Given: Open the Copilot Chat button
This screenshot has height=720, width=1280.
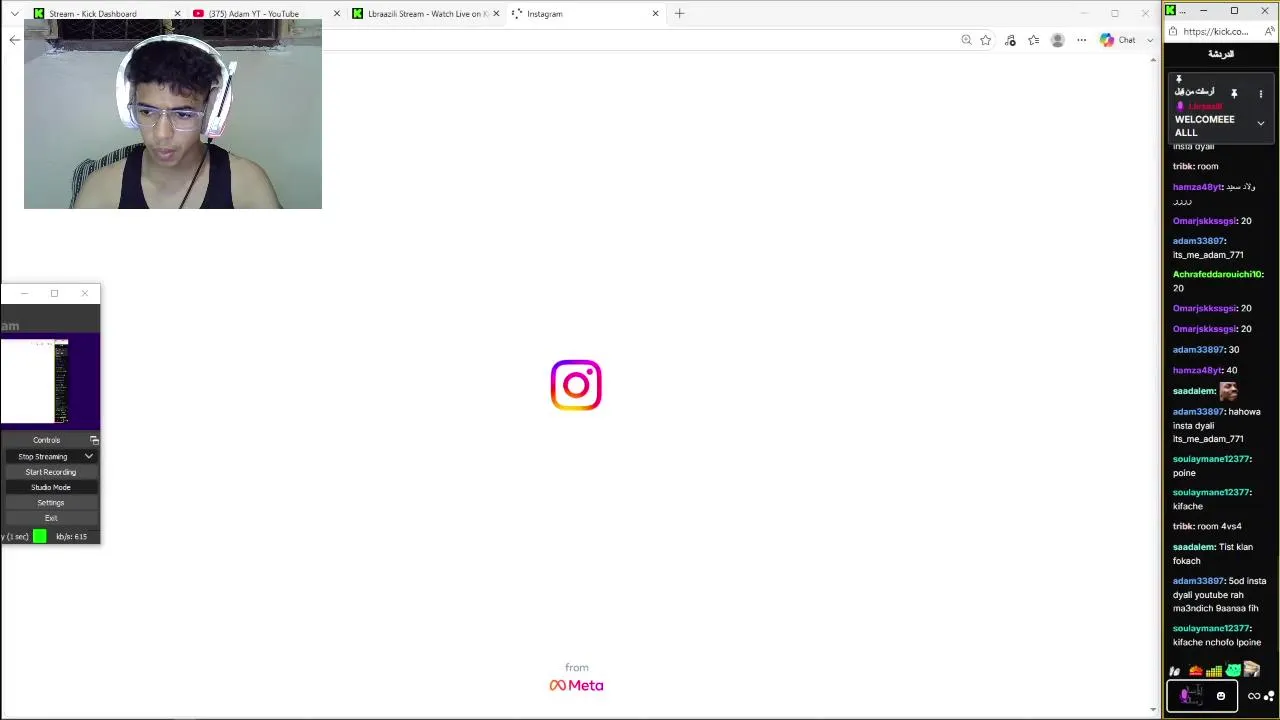Looking at the screenshot, I should pyautogui.click(x=1118, y=40).
